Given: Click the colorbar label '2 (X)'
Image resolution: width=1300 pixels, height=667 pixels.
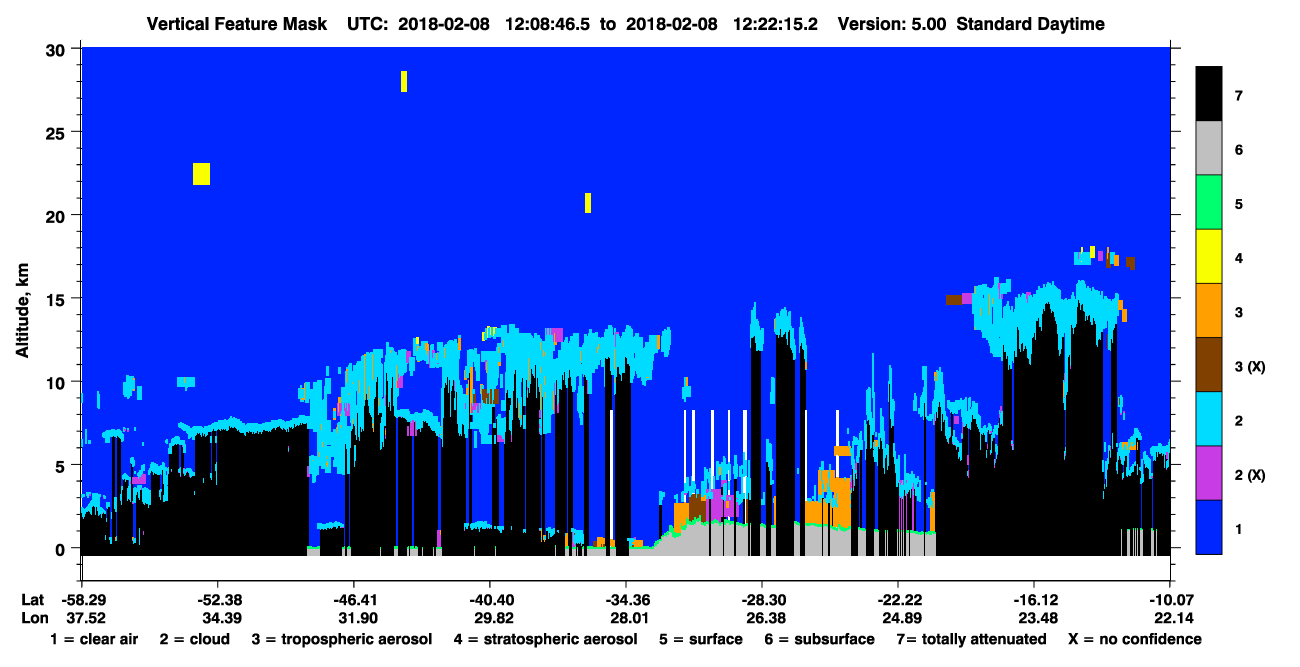Looking at the screenshot, I should click(x=1250, y=475).
